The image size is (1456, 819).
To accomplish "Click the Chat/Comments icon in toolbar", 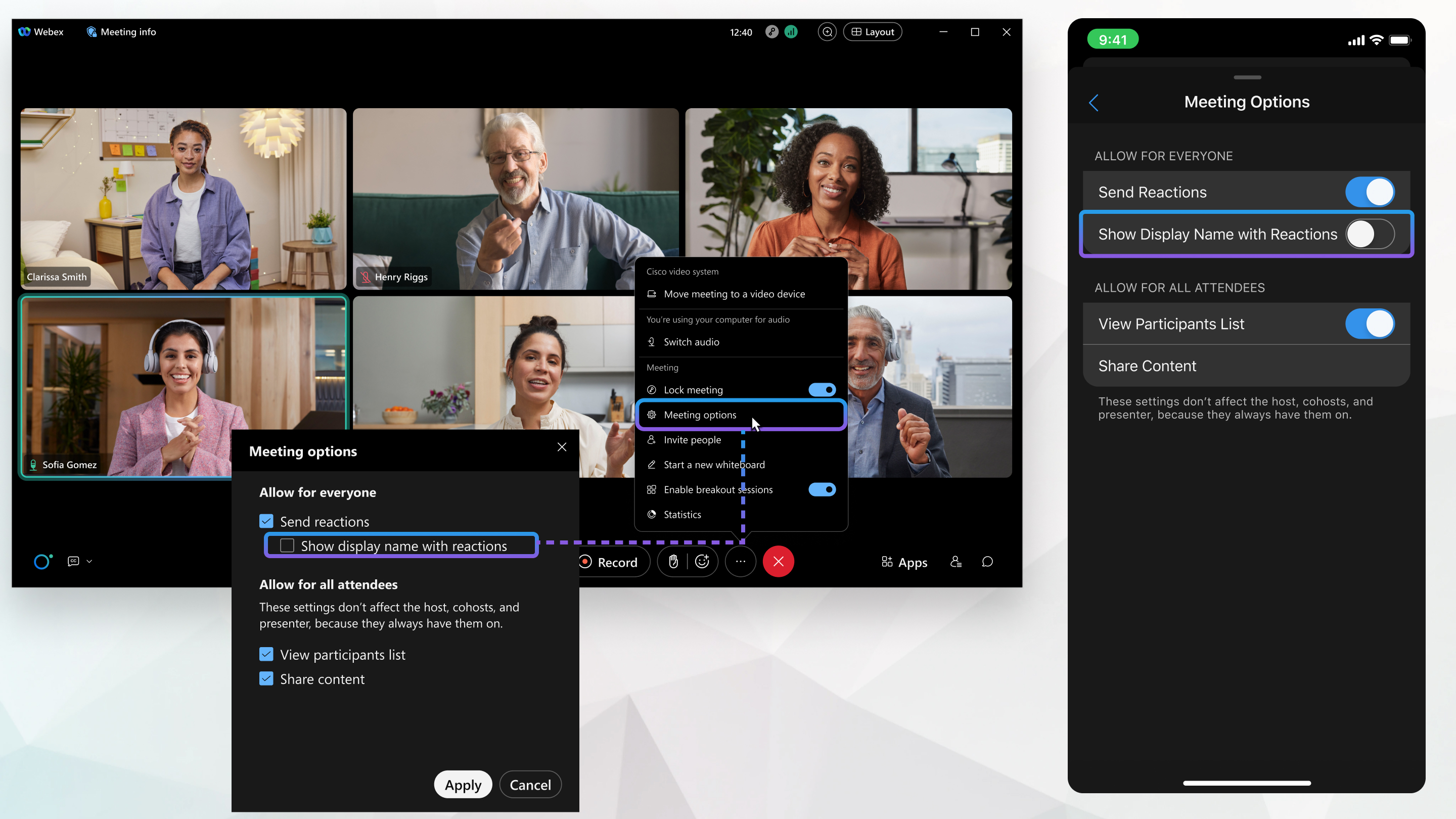I will (x=987, y=561).
